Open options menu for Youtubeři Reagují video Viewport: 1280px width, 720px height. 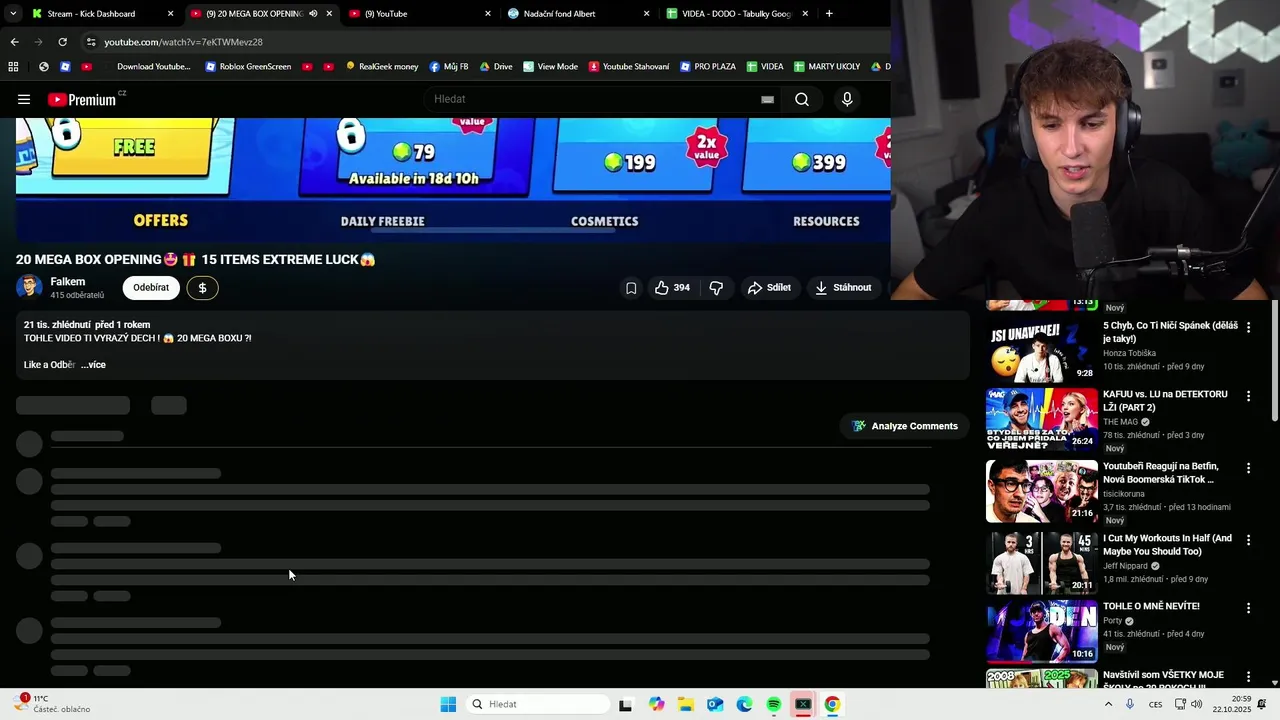pyautogui.click(x=1248, y=468)
